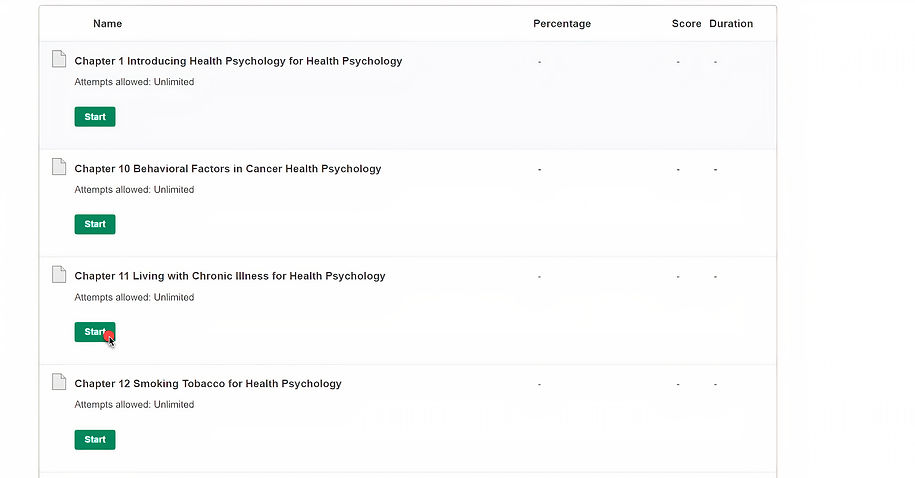This screenshot has height=478, width=915.
Task: Click the Duration column header
Action: click(731, 23)
